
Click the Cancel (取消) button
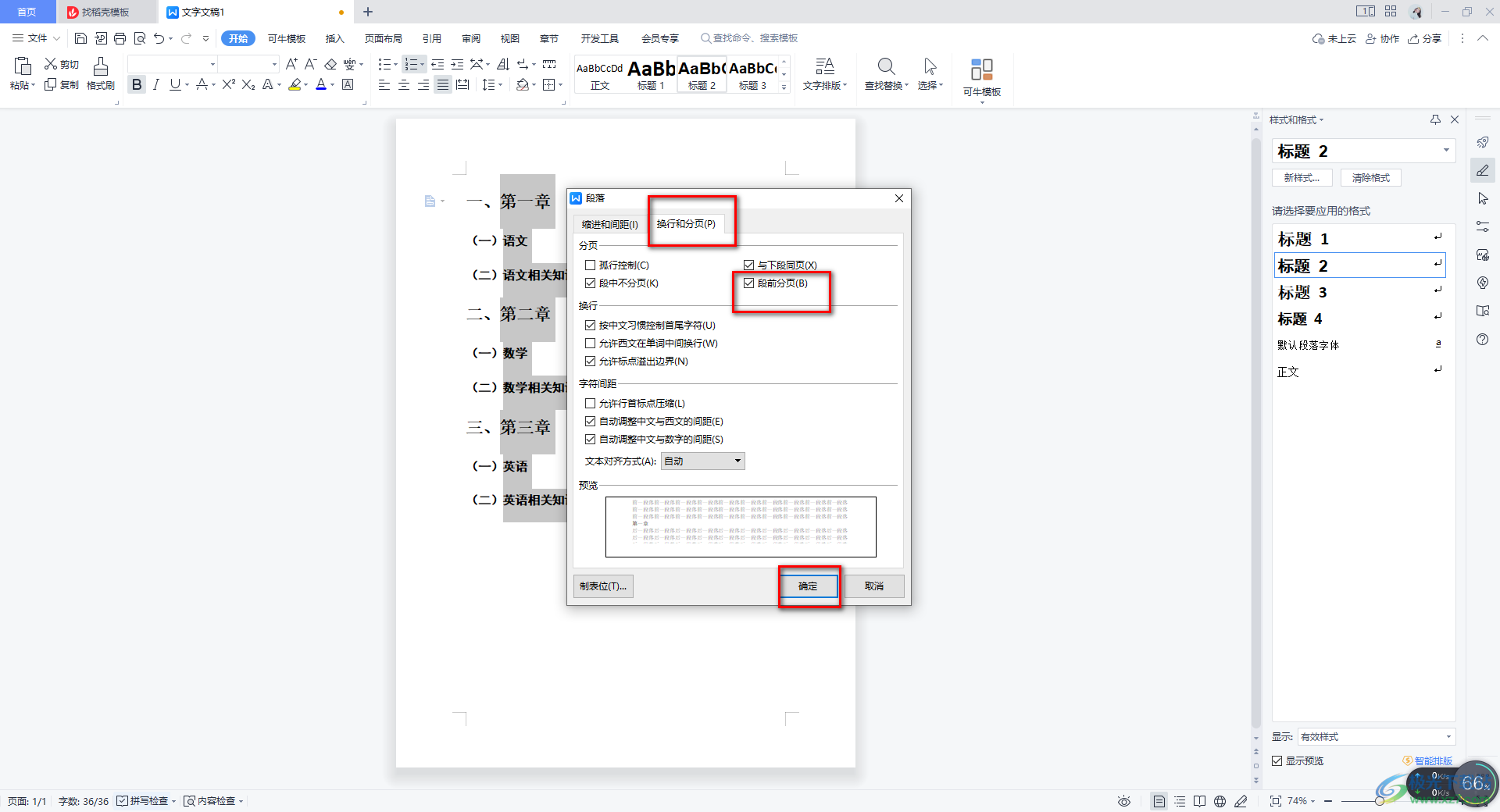tap(874, 586)
